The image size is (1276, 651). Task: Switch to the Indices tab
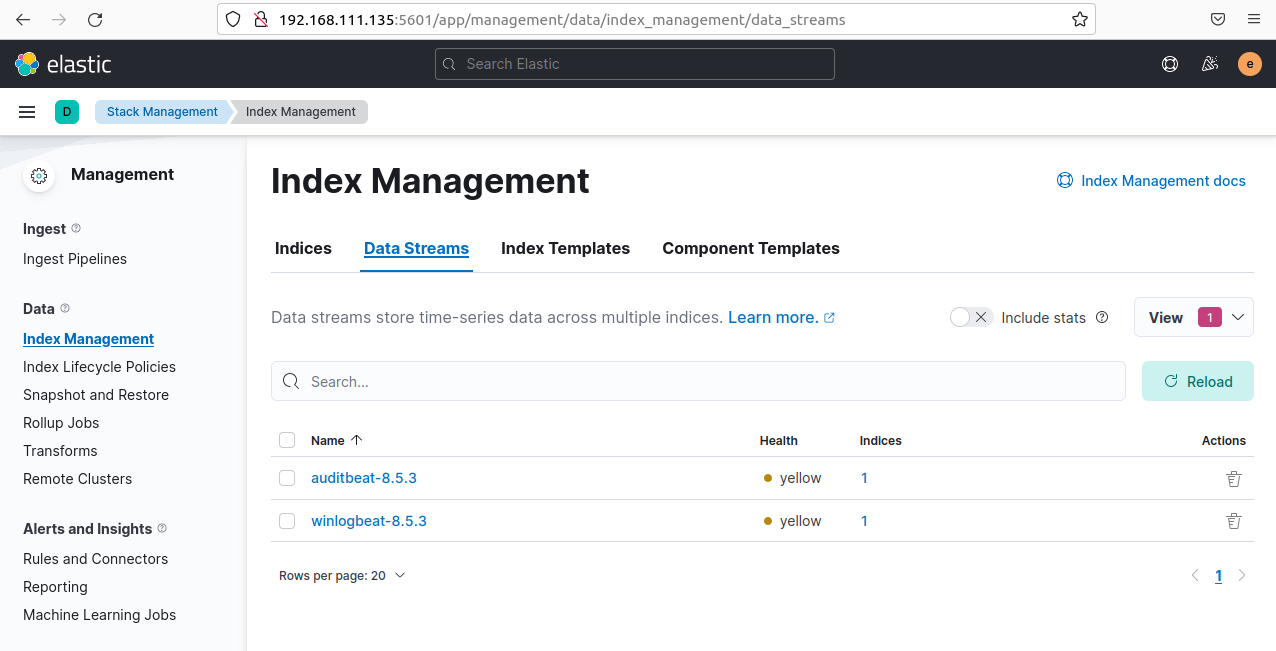tap(303, 249)
